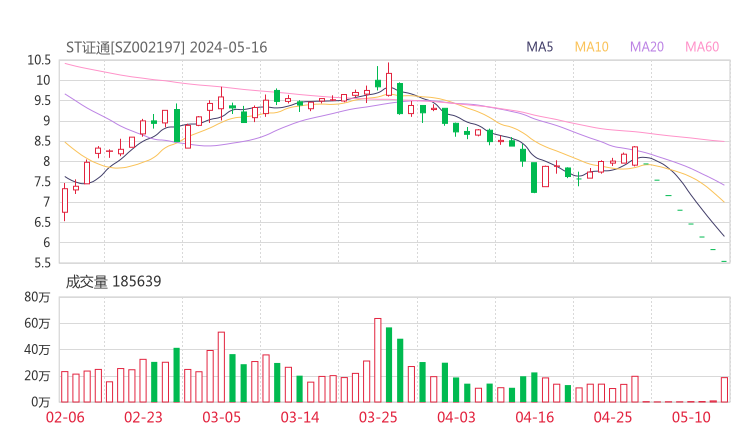This screenshot has height=440, width=740.
Task: Click the 成交量 185639 volume label
Action: (x=113, y=282)
